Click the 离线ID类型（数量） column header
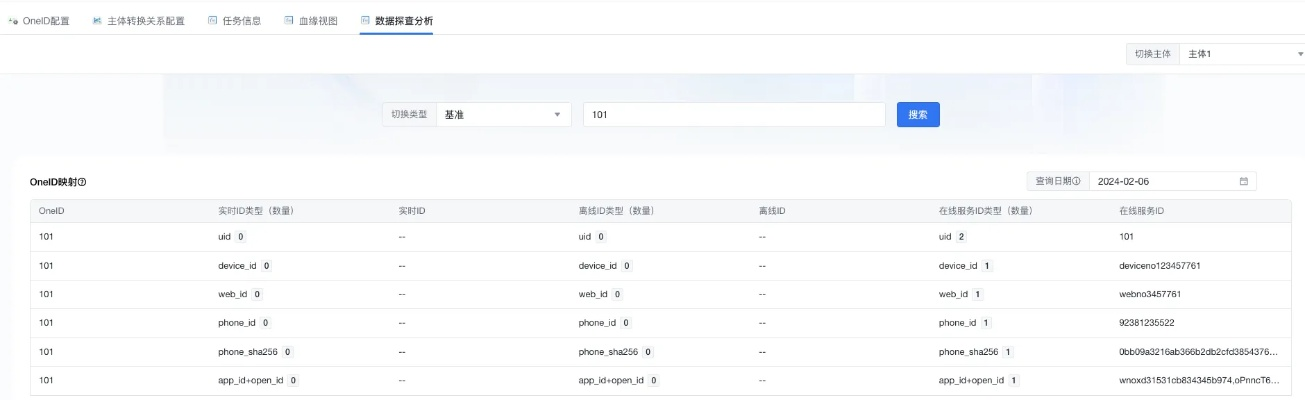Viewport: 1305px width, 400px height. (616, 211)
